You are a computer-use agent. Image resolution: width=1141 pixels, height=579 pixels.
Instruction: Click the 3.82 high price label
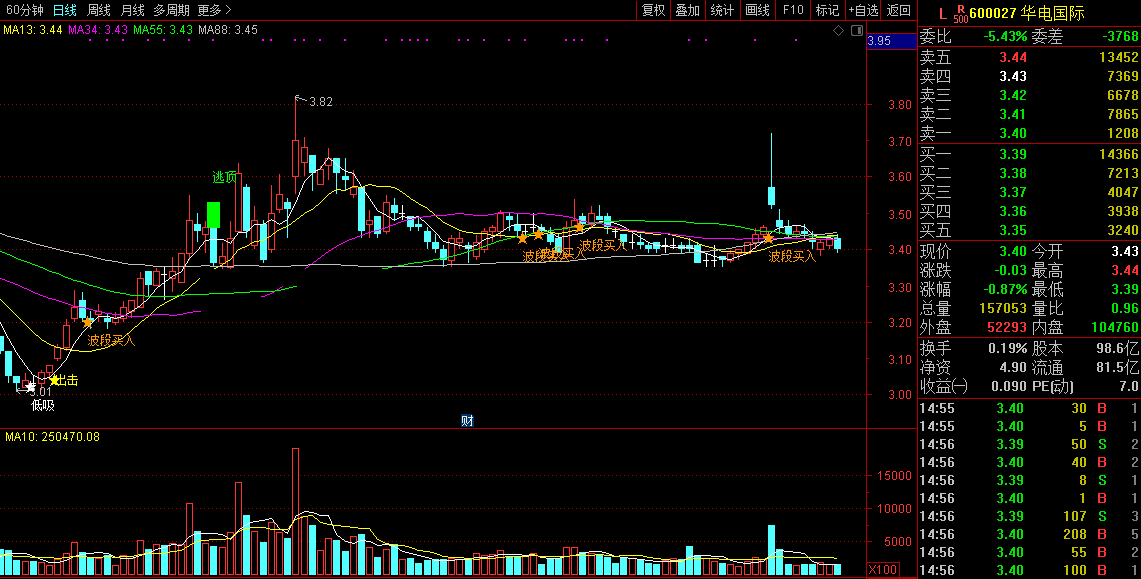point(321,102)
